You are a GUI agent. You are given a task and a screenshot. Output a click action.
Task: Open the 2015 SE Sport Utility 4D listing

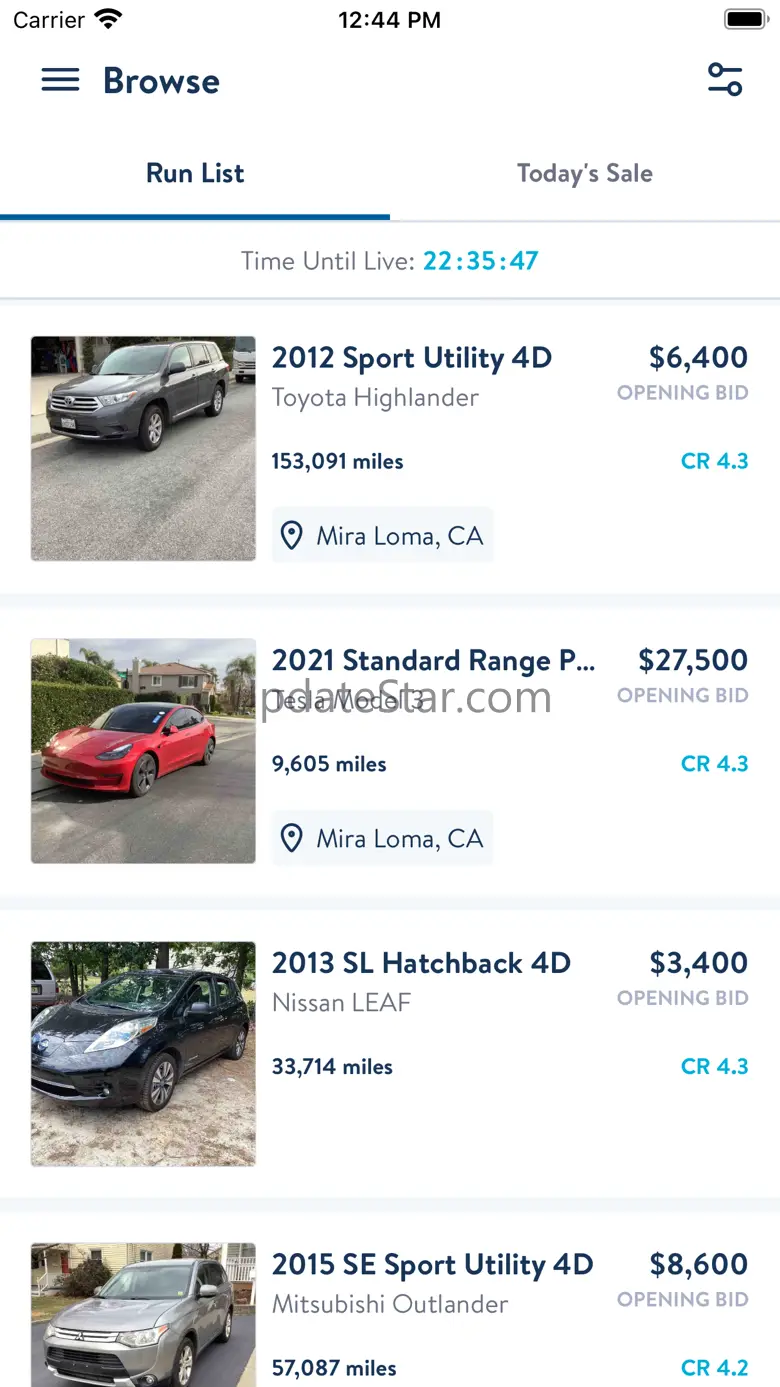point(433,1265)
